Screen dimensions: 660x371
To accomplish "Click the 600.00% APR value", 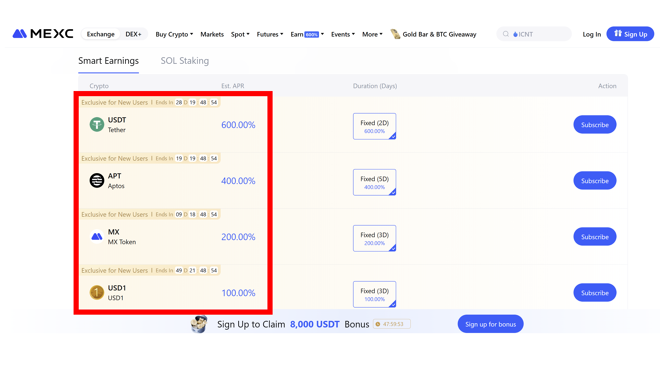I will pos(238,125).
